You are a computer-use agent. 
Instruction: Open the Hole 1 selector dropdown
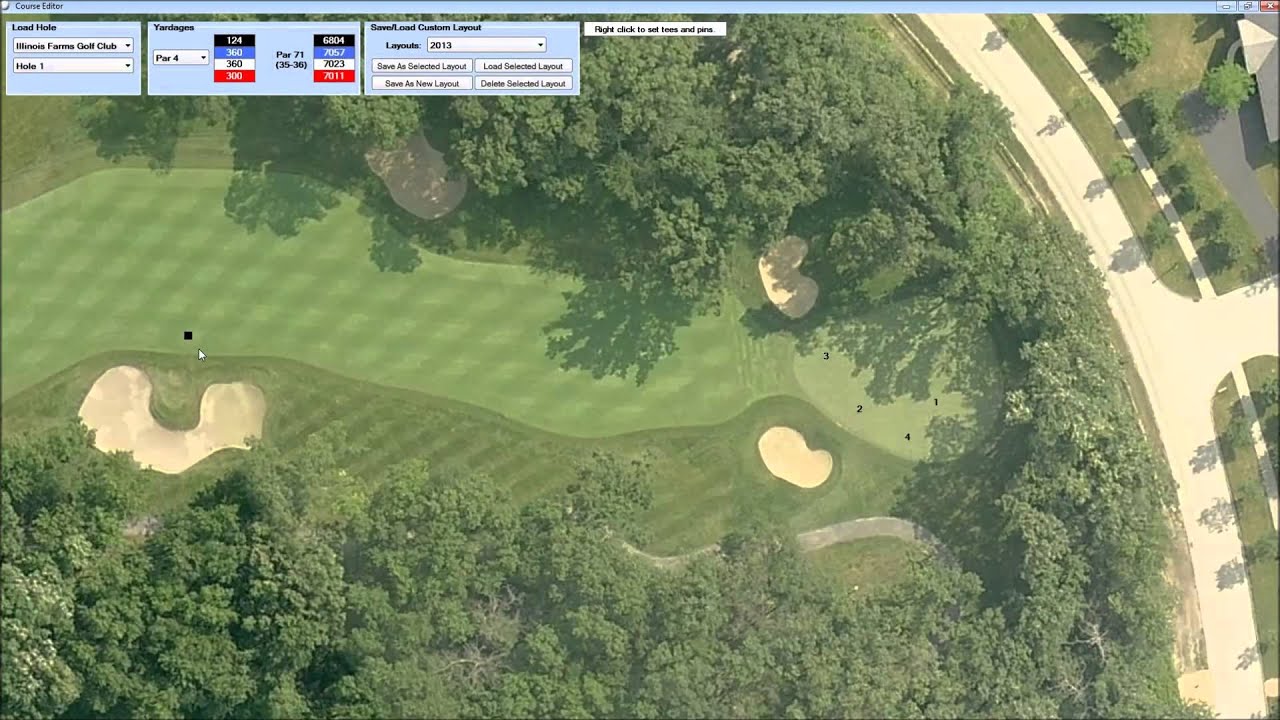tap(73, 66)
